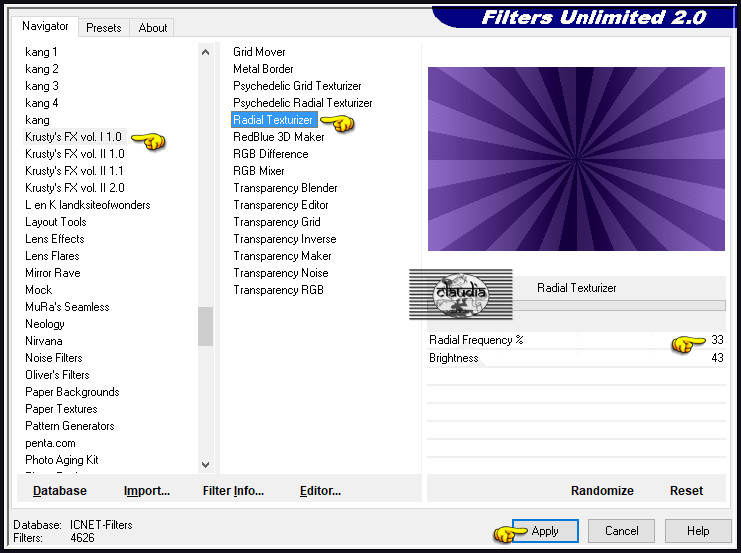Click the category list scroll up arrow
This screenshot has height=553, width=741.
[206, 52]
